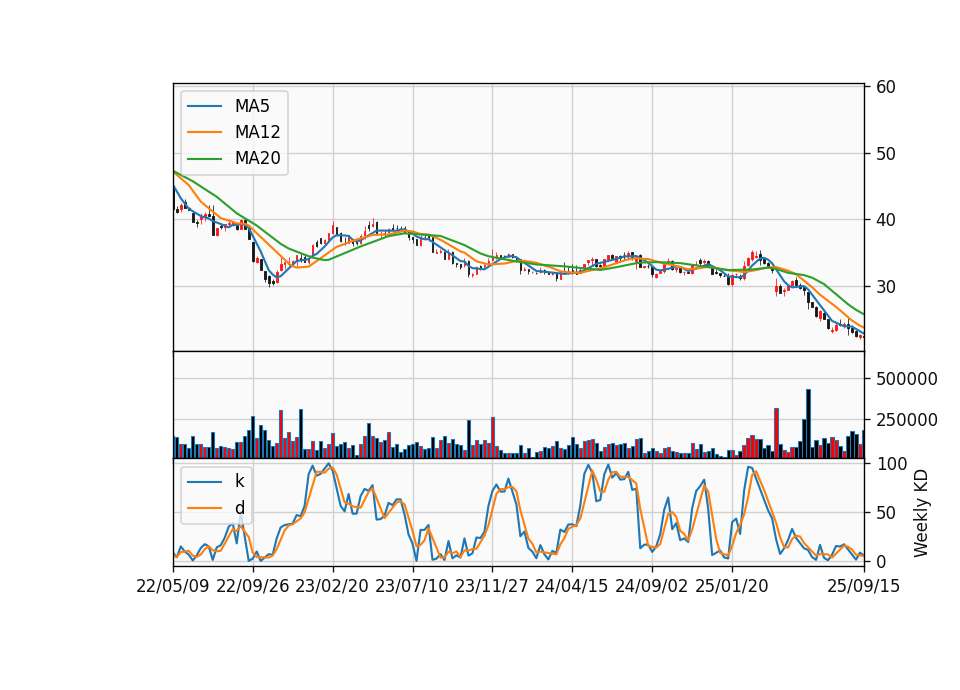
Task: Click the blue k legend line sample
Action: [x=204, y=481]
